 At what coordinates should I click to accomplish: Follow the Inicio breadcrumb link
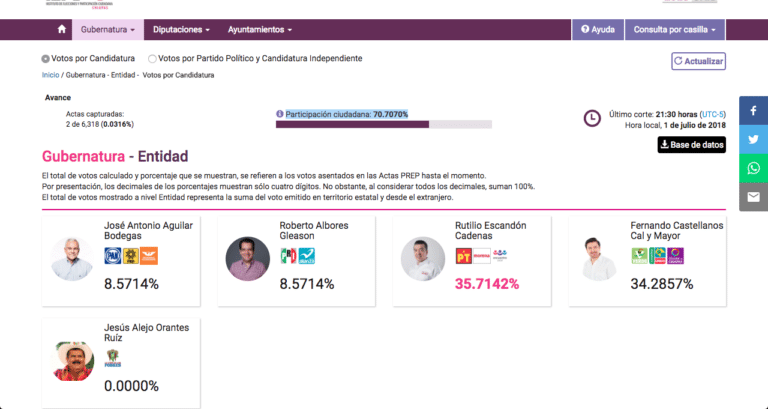(50, 75)
